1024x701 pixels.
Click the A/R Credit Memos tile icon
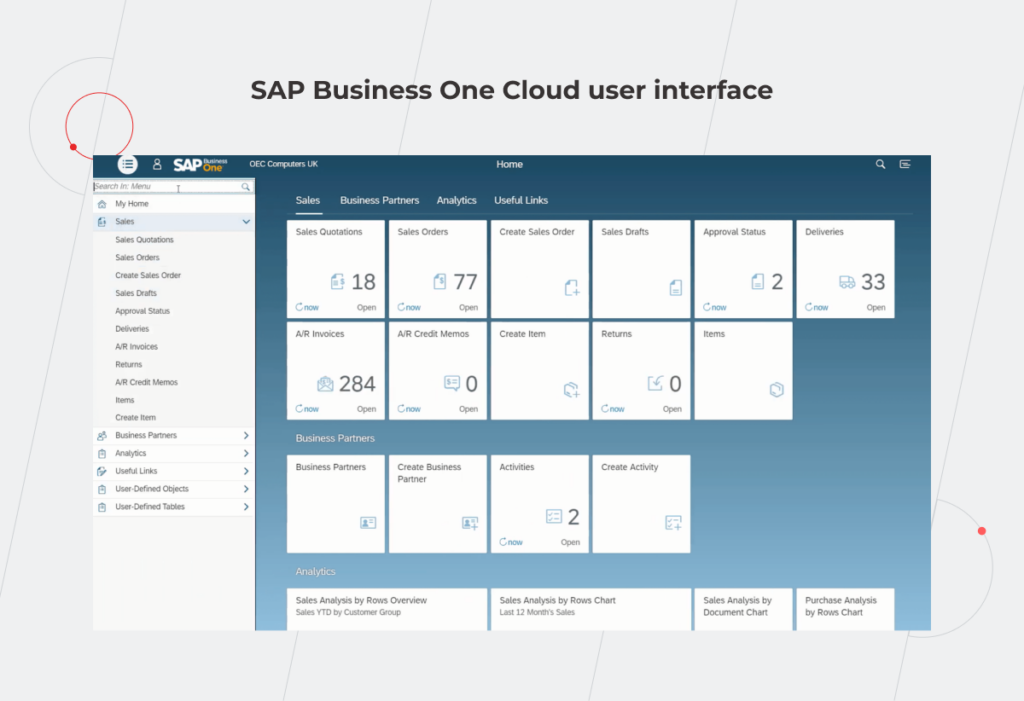pyautogui.click(x=452, y=383)
